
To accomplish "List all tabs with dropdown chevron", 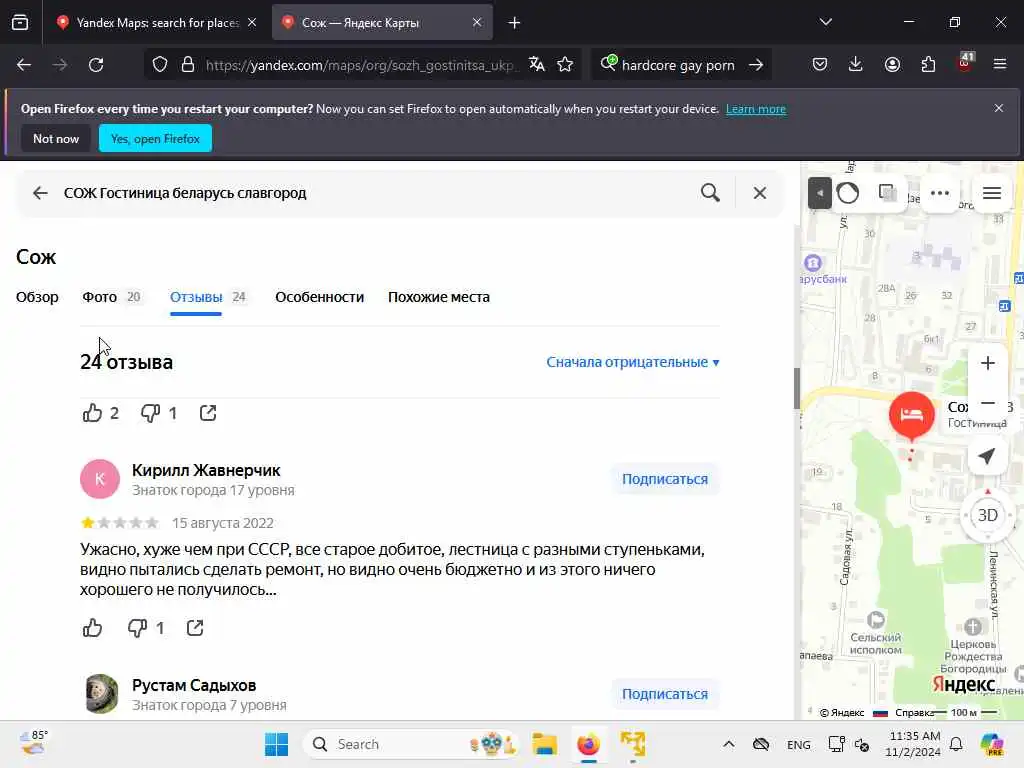I will click(825, 22).
